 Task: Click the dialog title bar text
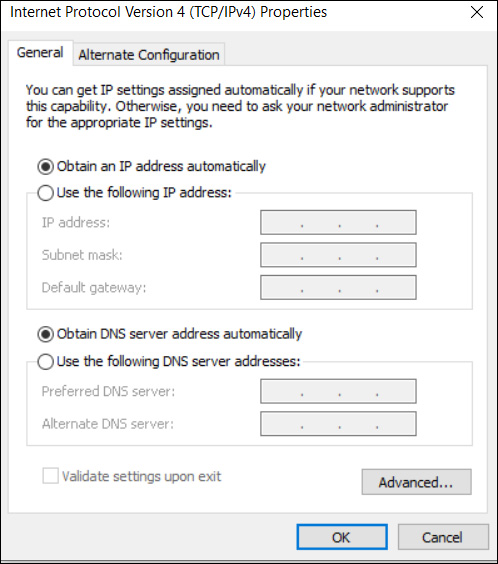tap(169, 12)
